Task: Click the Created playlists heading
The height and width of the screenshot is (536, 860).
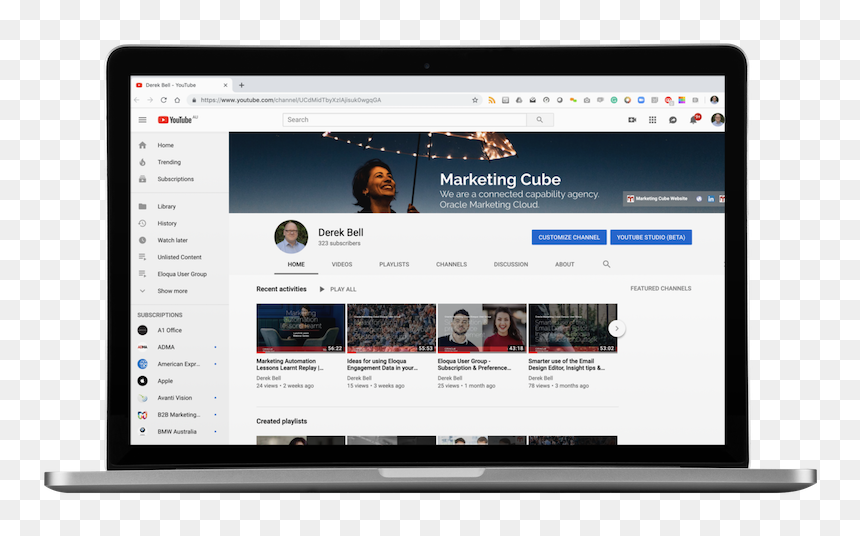Action: click(x=281, y=421)
